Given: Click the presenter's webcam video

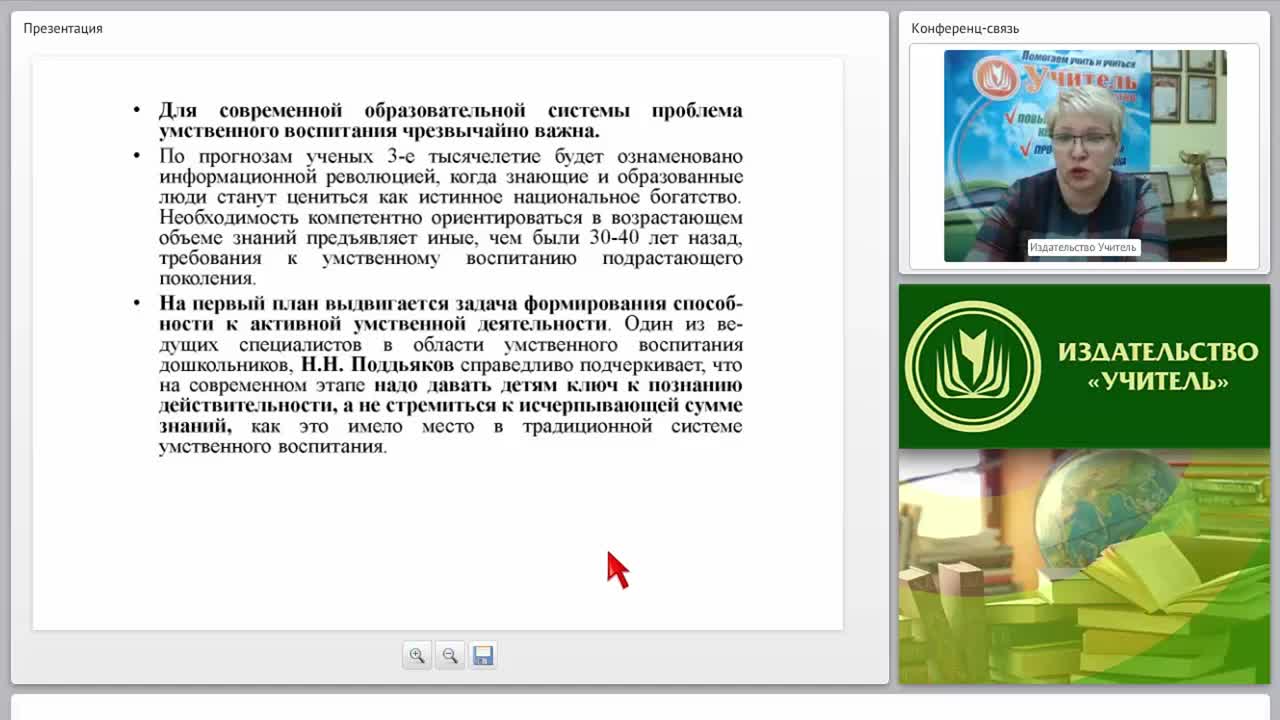Looking at the screenshot, I should coord(1085,156).
